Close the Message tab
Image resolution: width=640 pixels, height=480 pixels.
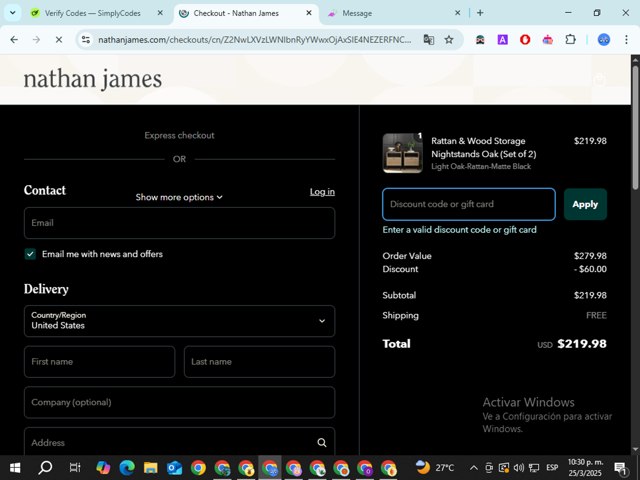pos(458,13)
